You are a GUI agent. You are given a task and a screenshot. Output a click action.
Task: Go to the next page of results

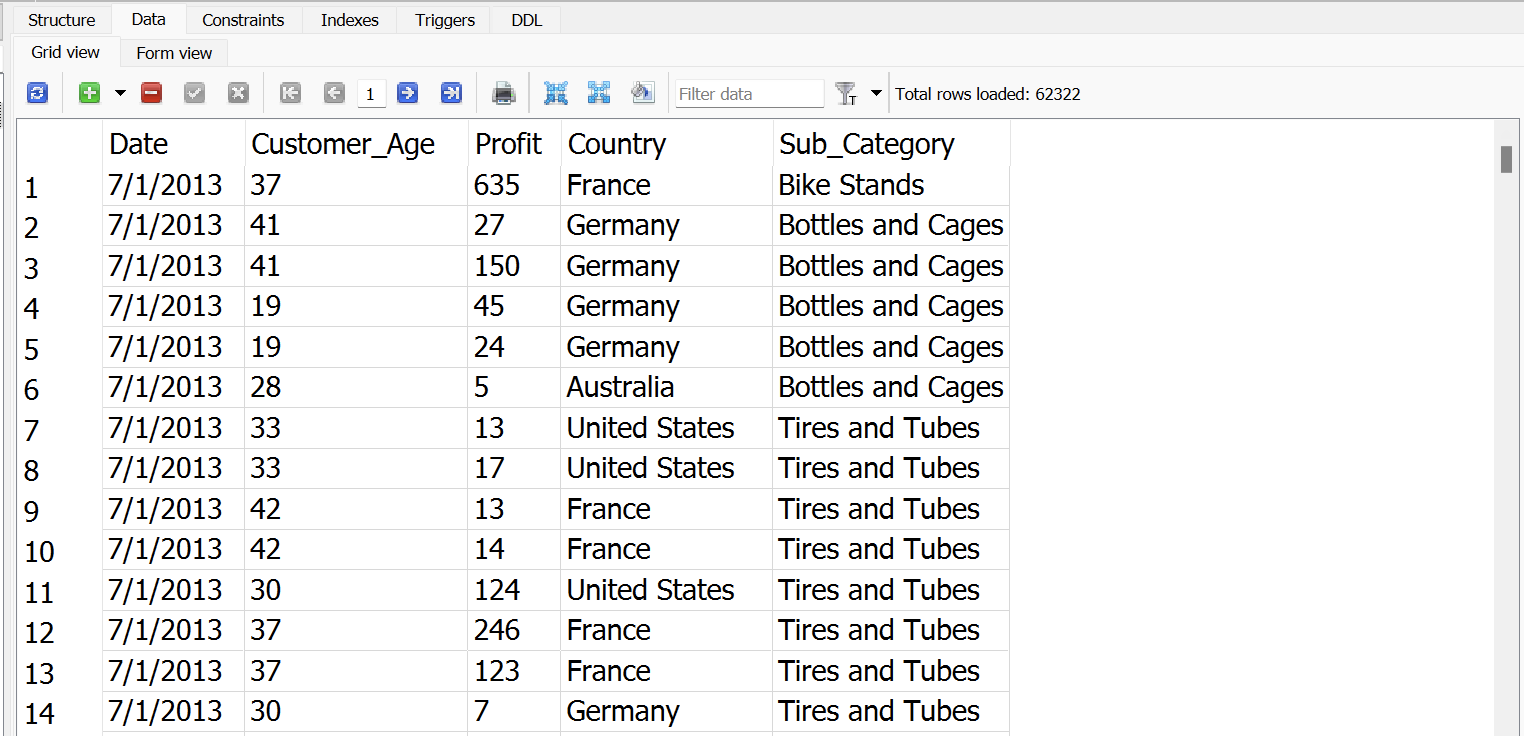(407, 92)
